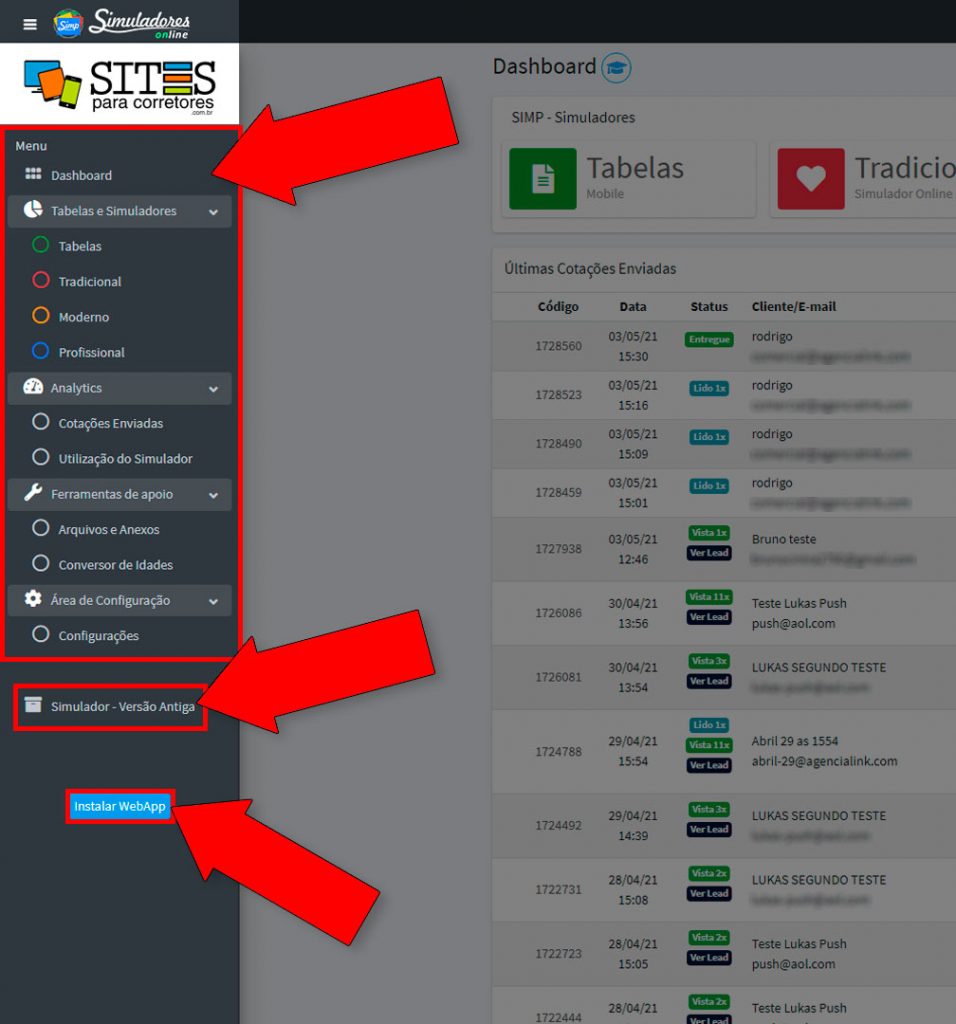Open the hamburger menu at top left
956x1024 pixels.
29,24
